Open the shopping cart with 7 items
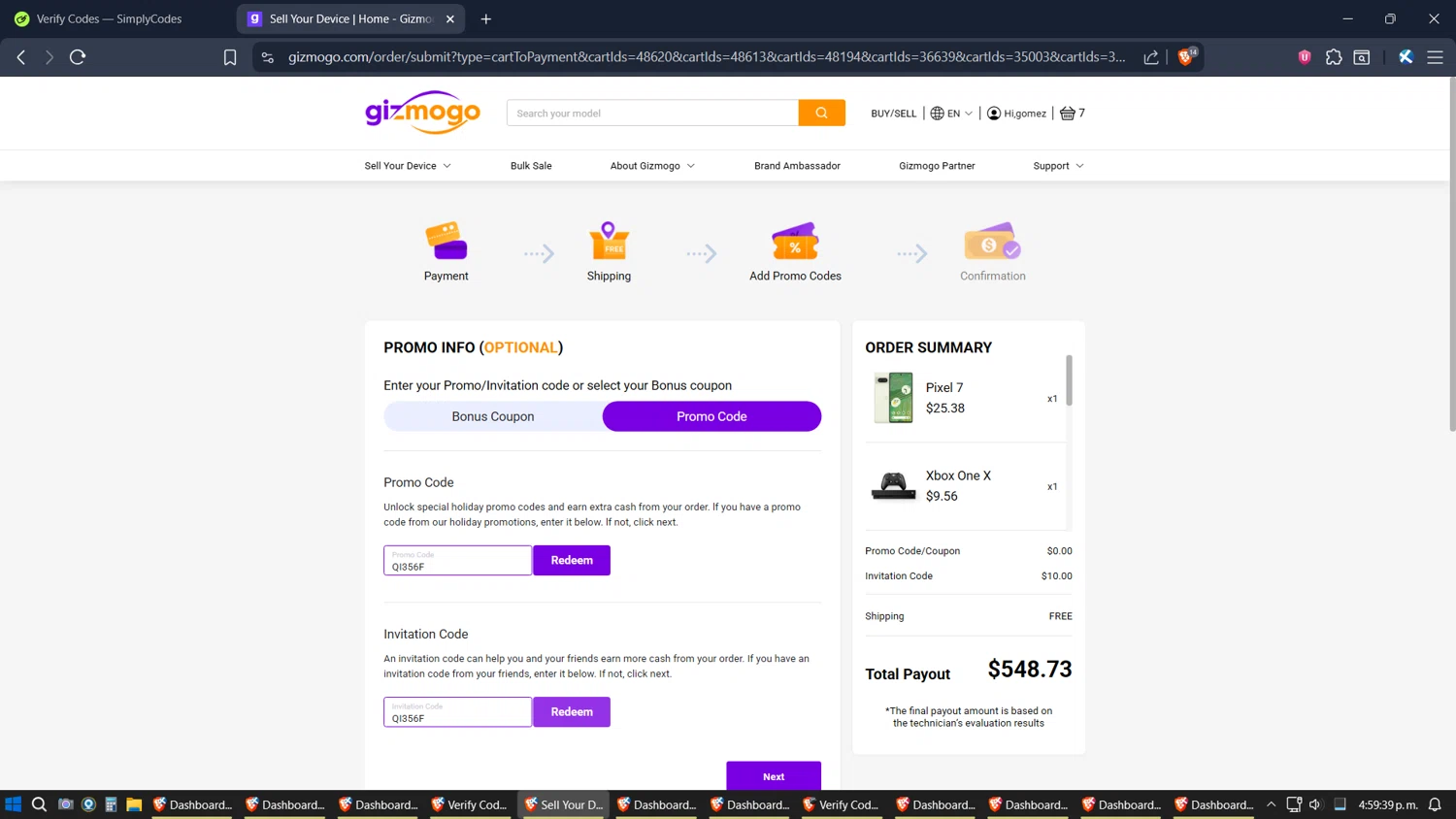The width and height of the screenshot is (1456, 819). (x=1072, y=113)
